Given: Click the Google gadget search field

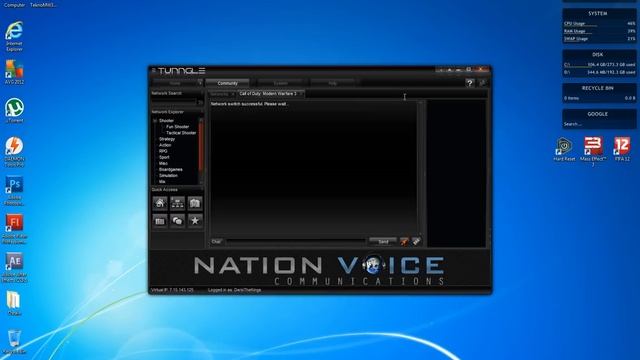Looking at the screenshot, I should click(598, 124).
